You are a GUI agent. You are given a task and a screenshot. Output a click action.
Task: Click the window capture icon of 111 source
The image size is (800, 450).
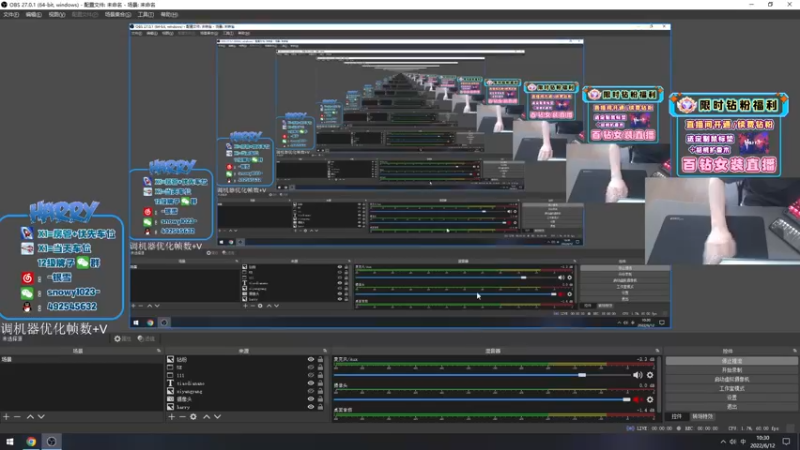(x=170, y=376)
